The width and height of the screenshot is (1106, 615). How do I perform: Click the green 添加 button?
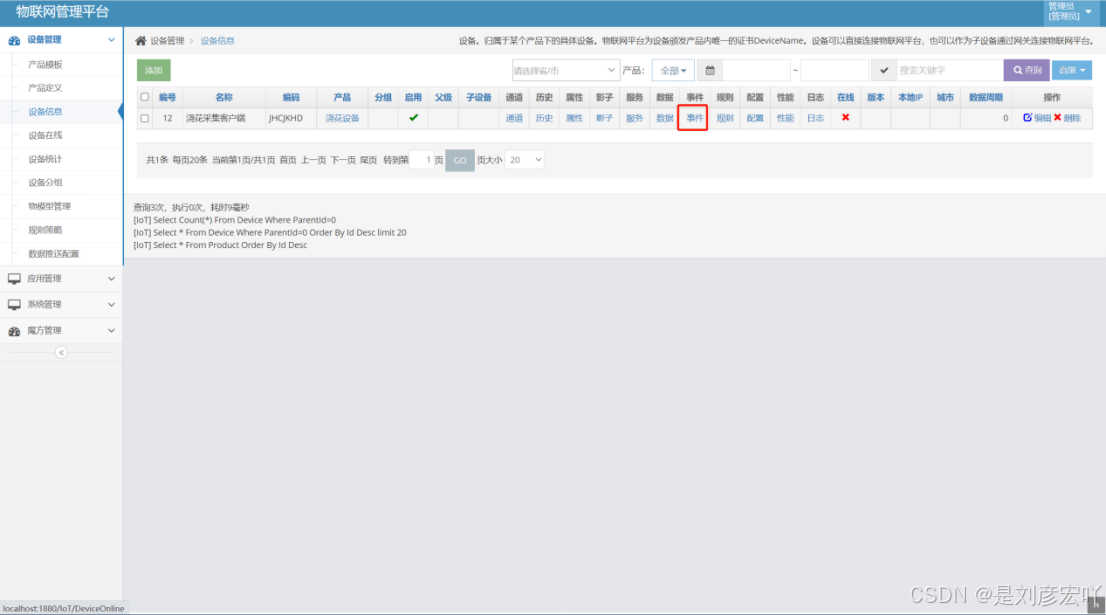154,71
